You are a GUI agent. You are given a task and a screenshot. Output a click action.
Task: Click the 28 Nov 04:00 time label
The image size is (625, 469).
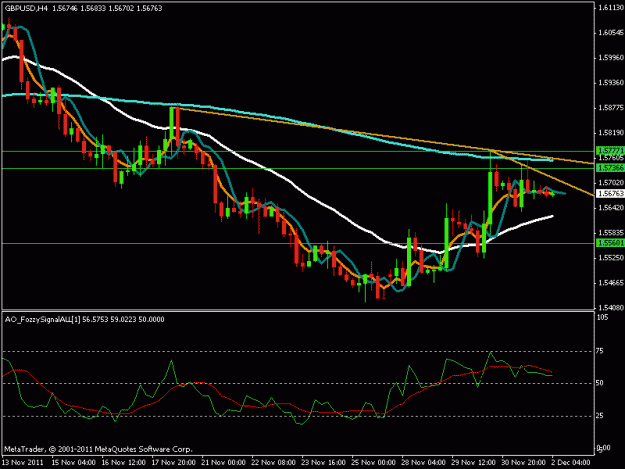pos(424,463)
